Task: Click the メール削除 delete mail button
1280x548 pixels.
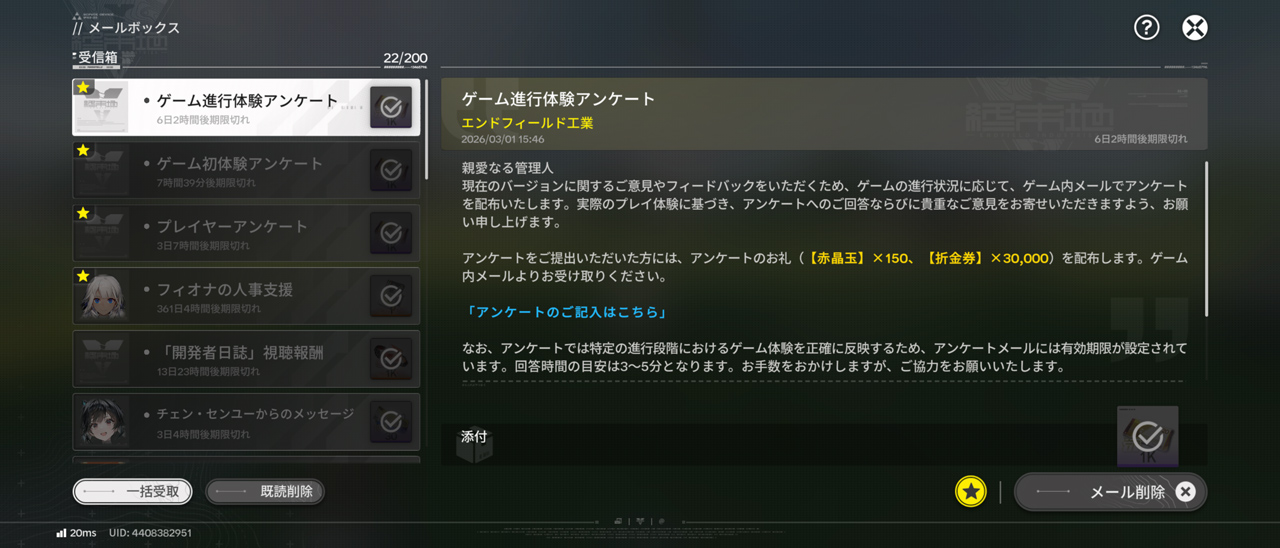Action: pos(1111,491)
